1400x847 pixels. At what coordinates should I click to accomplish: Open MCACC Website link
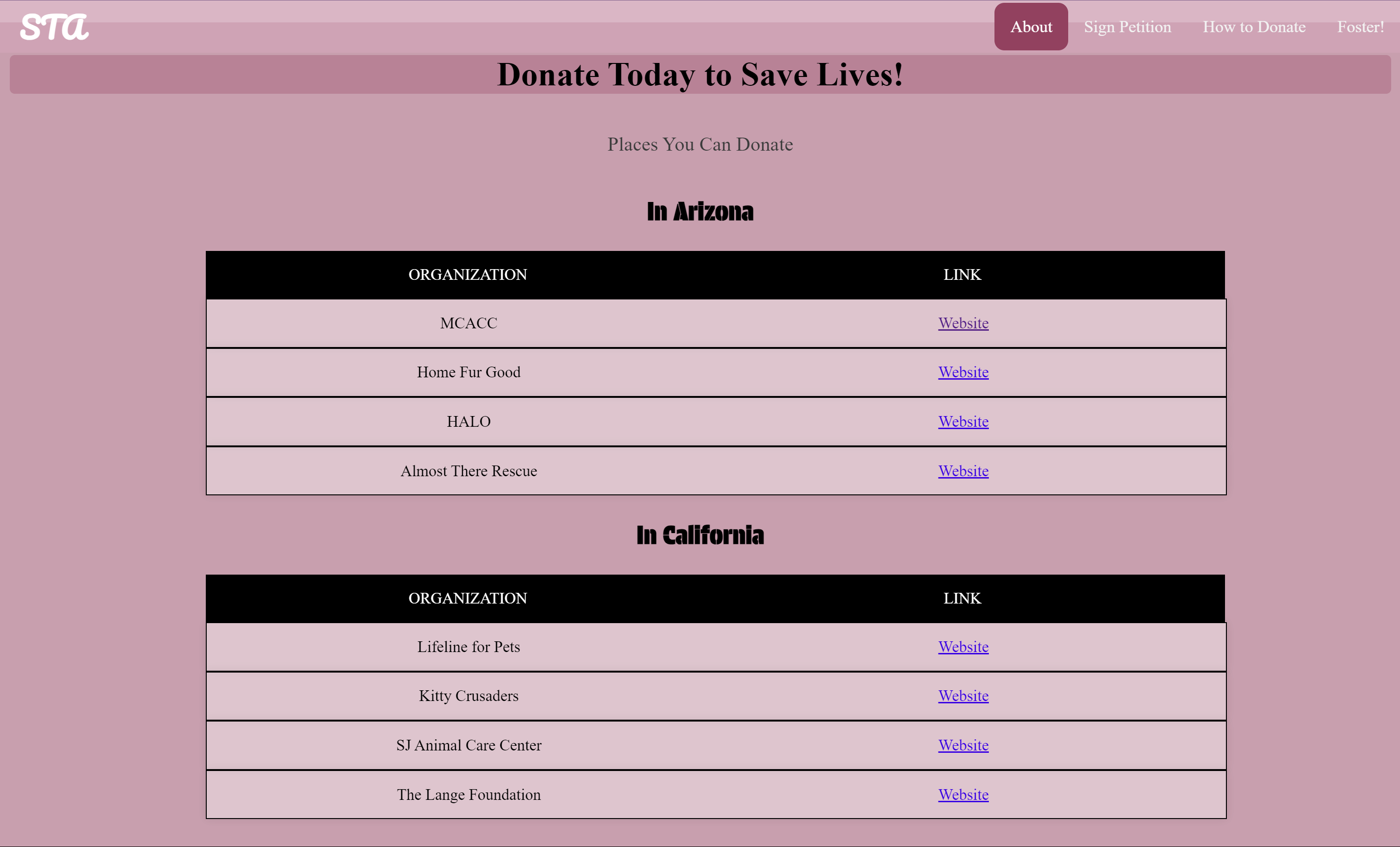click(x=963, y=323)
